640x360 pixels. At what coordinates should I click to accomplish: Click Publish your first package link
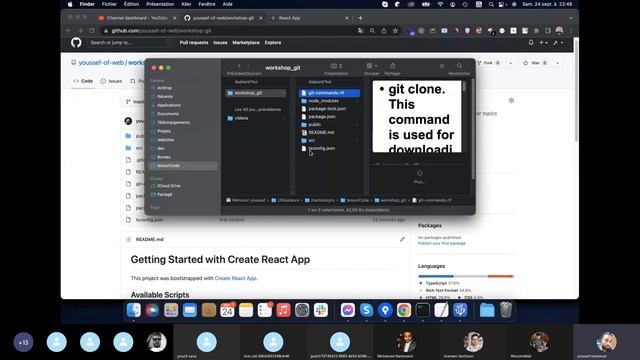[x=442, y=243]
